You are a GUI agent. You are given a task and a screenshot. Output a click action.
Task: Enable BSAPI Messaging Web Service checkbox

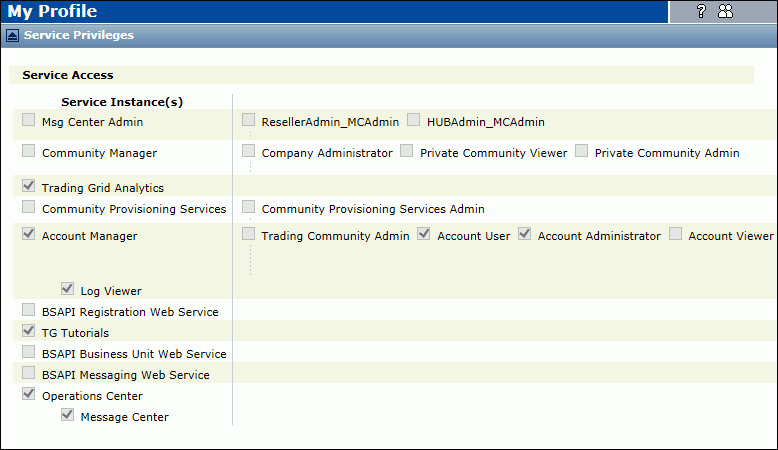point(29,374)
